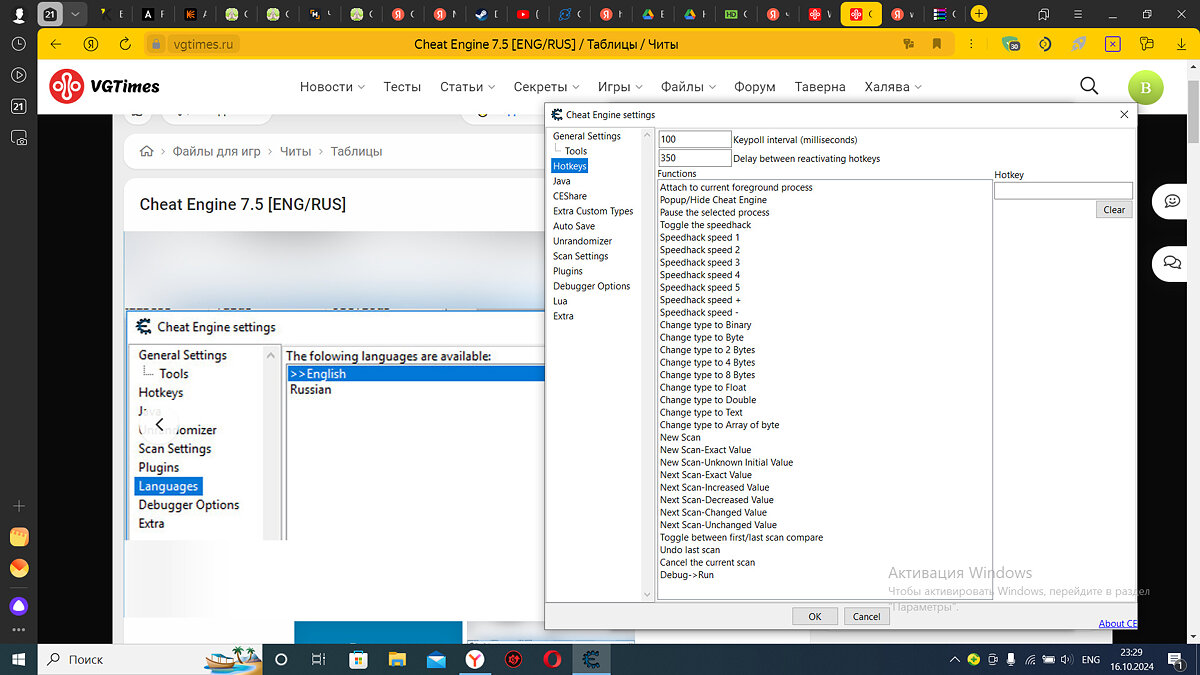This screenshot has width=1200, height=675.
Task: Expand the Файлы dropdown menu
Action: (x=689, y=87)
